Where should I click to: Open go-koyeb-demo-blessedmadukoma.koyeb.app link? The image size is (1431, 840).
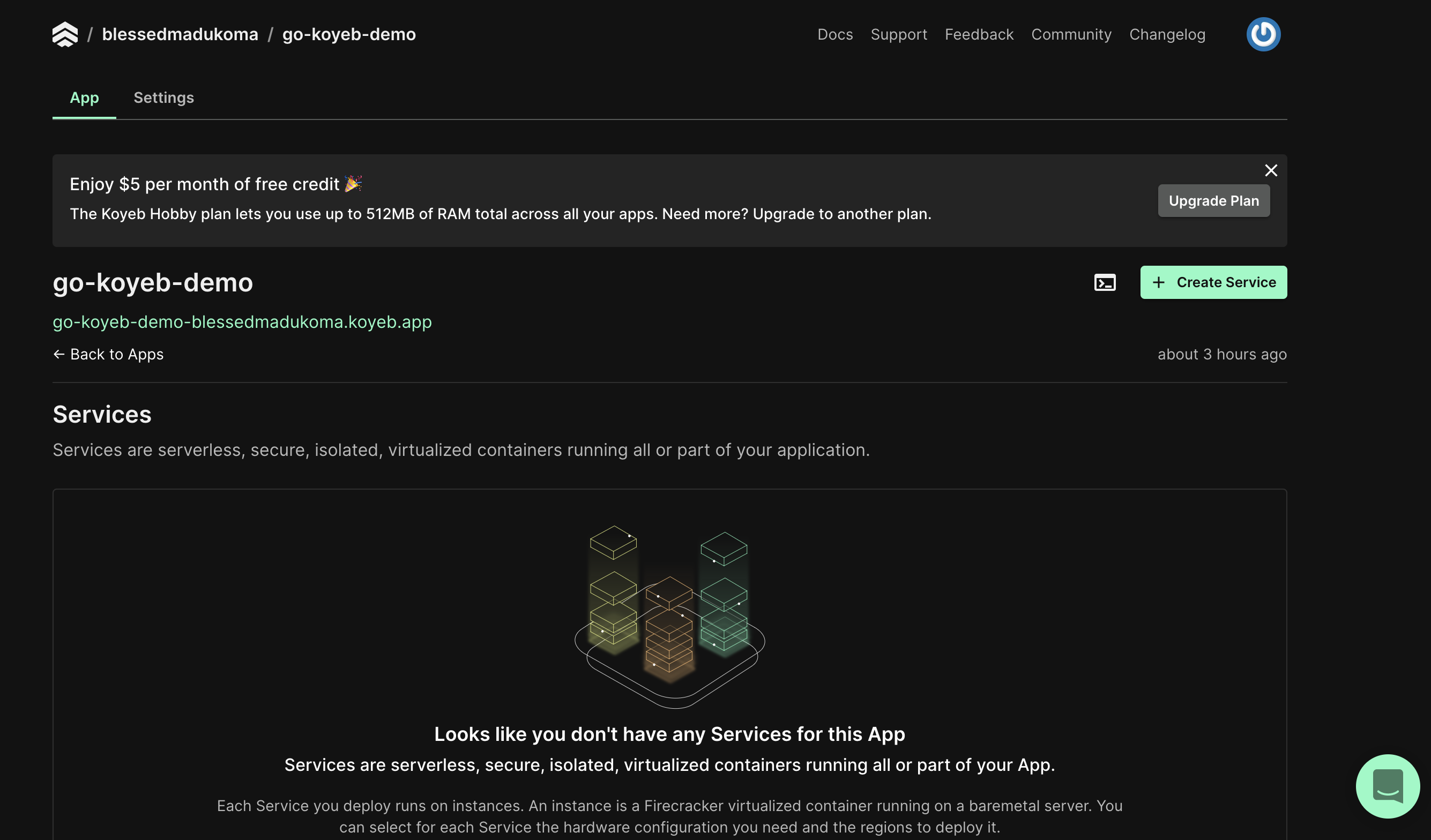point(242,322)
